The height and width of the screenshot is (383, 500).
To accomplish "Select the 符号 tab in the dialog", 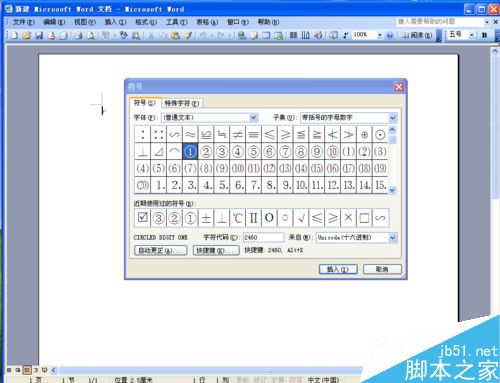I will [x=145, y=103].
